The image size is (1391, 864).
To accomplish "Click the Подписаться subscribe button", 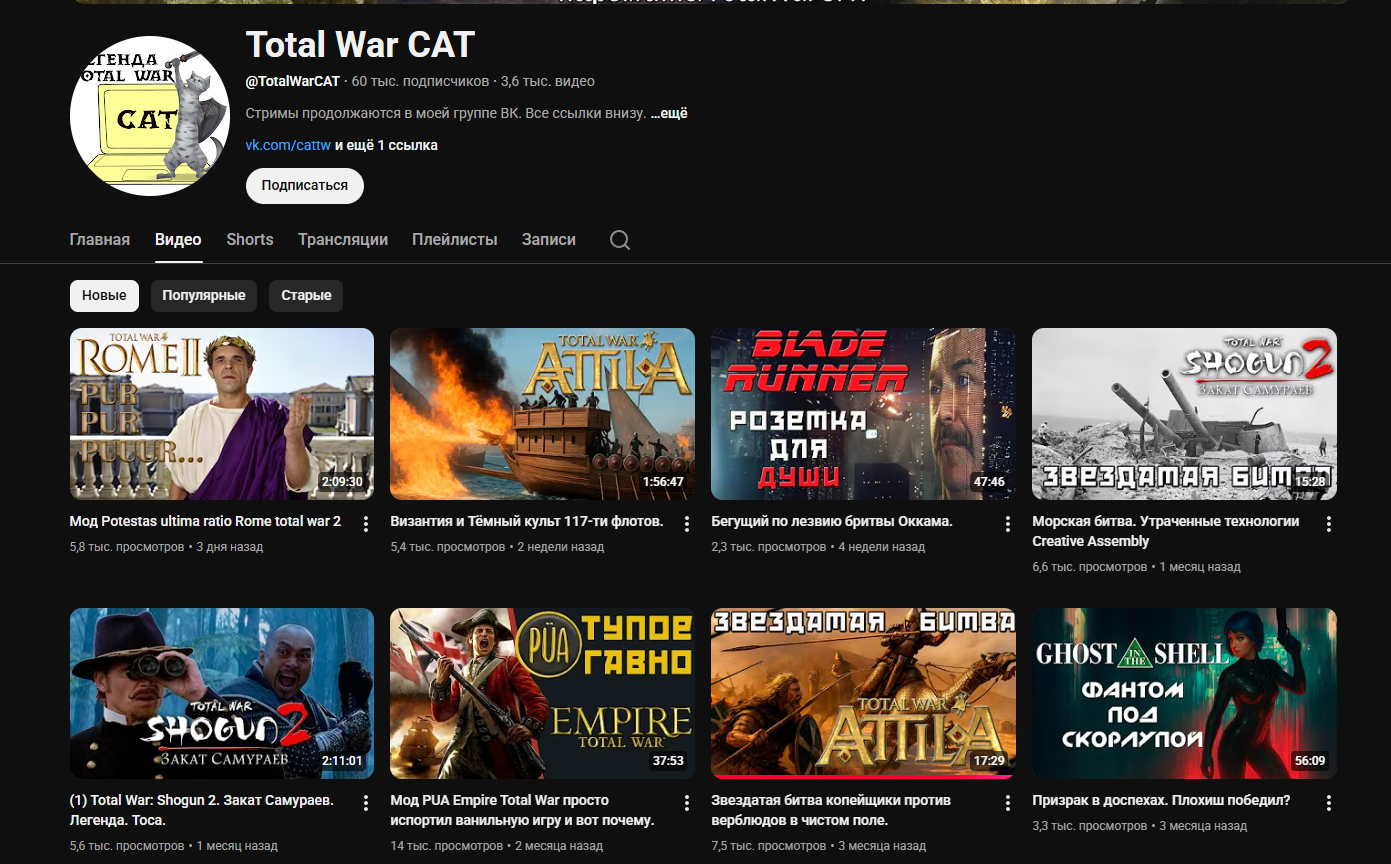I will [x=305, y=186].
